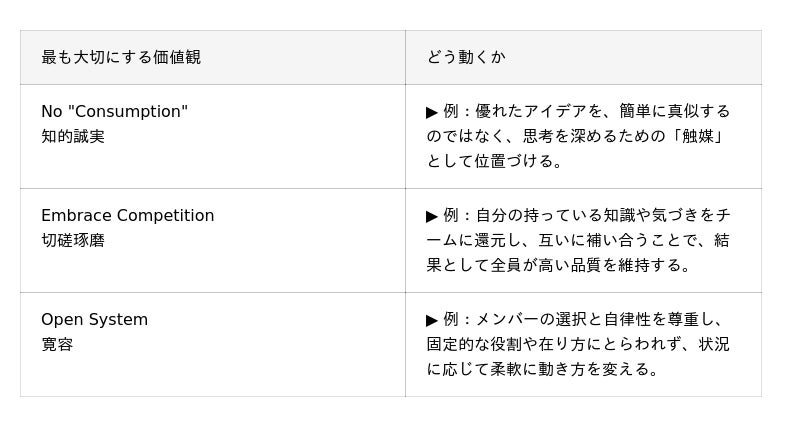Click the Embrace Competition title text
The height and width of the screenshot is (427, 800).
pos(127,215)
